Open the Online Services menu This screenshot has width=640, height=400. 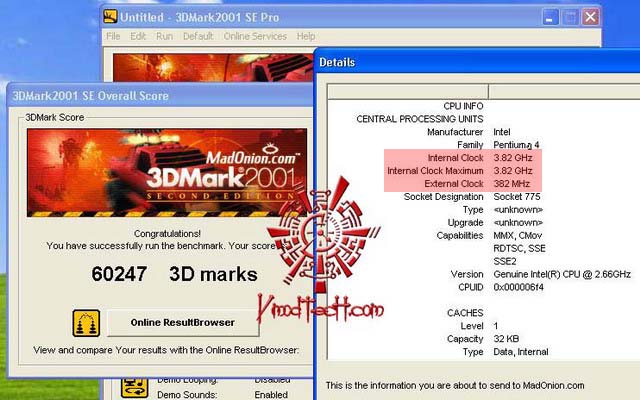[255, 36]
